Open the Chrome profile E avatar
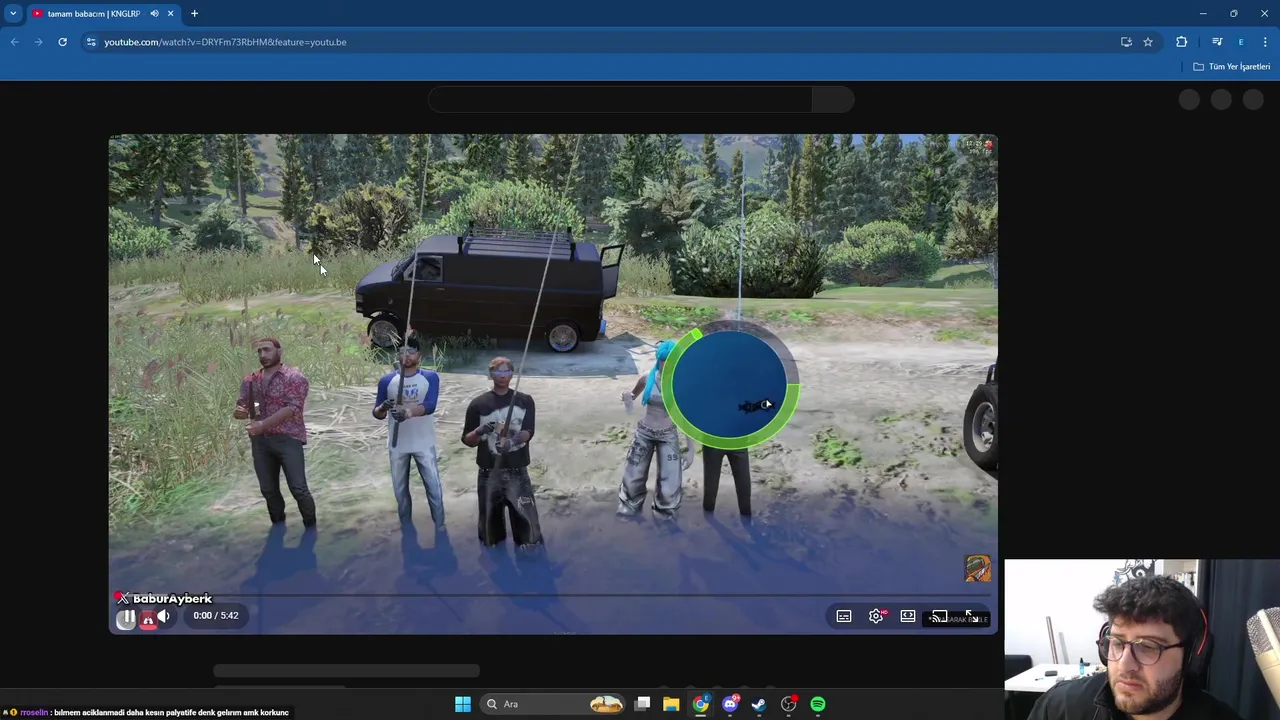The width and height of the screenshot is (1280, 720). (x=1241, y=42)
